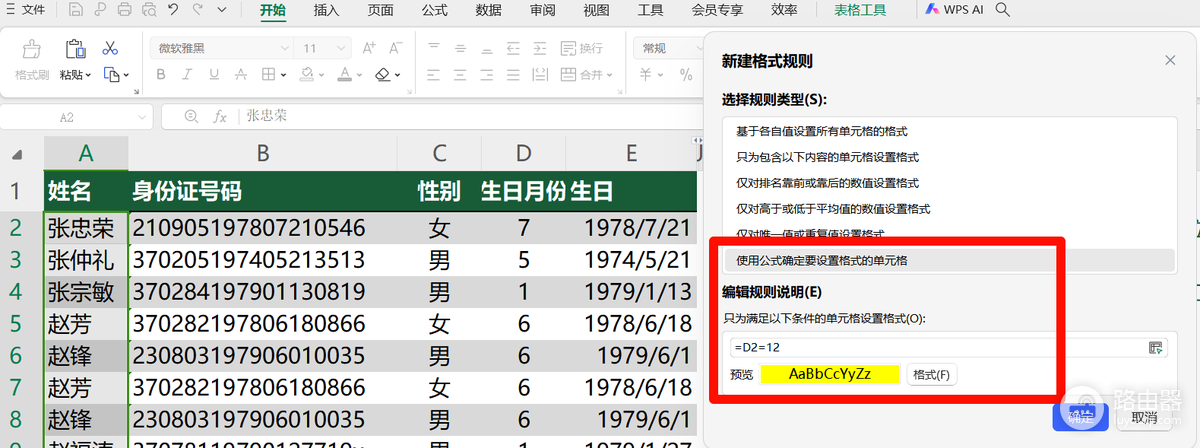This screenshot has width=1200, height=448.
Task: Click the Clear eraser icon
Action: point(383,75)
